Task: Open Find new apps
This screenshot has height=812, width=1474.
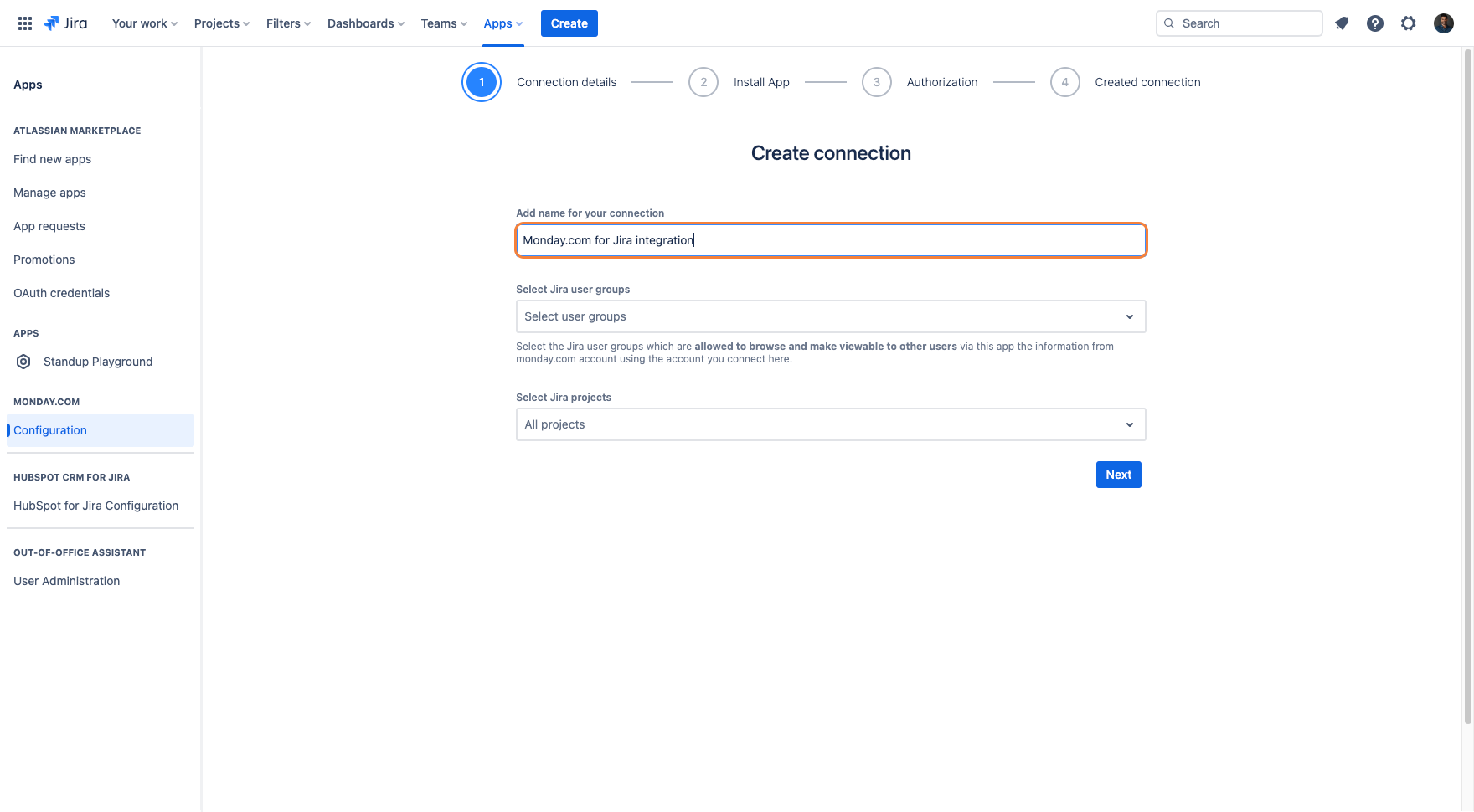Action: [53, 159]
